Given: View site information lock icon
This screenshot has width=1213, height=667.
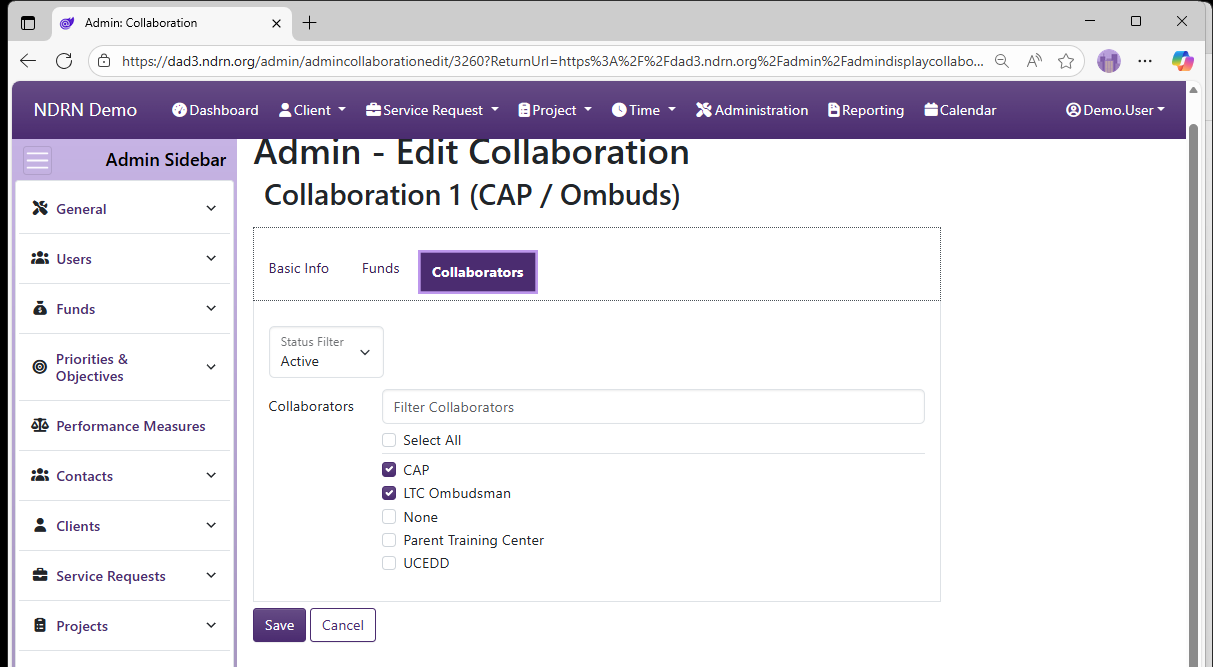Looking at the screenshot, I should click(x=105, y=61).
